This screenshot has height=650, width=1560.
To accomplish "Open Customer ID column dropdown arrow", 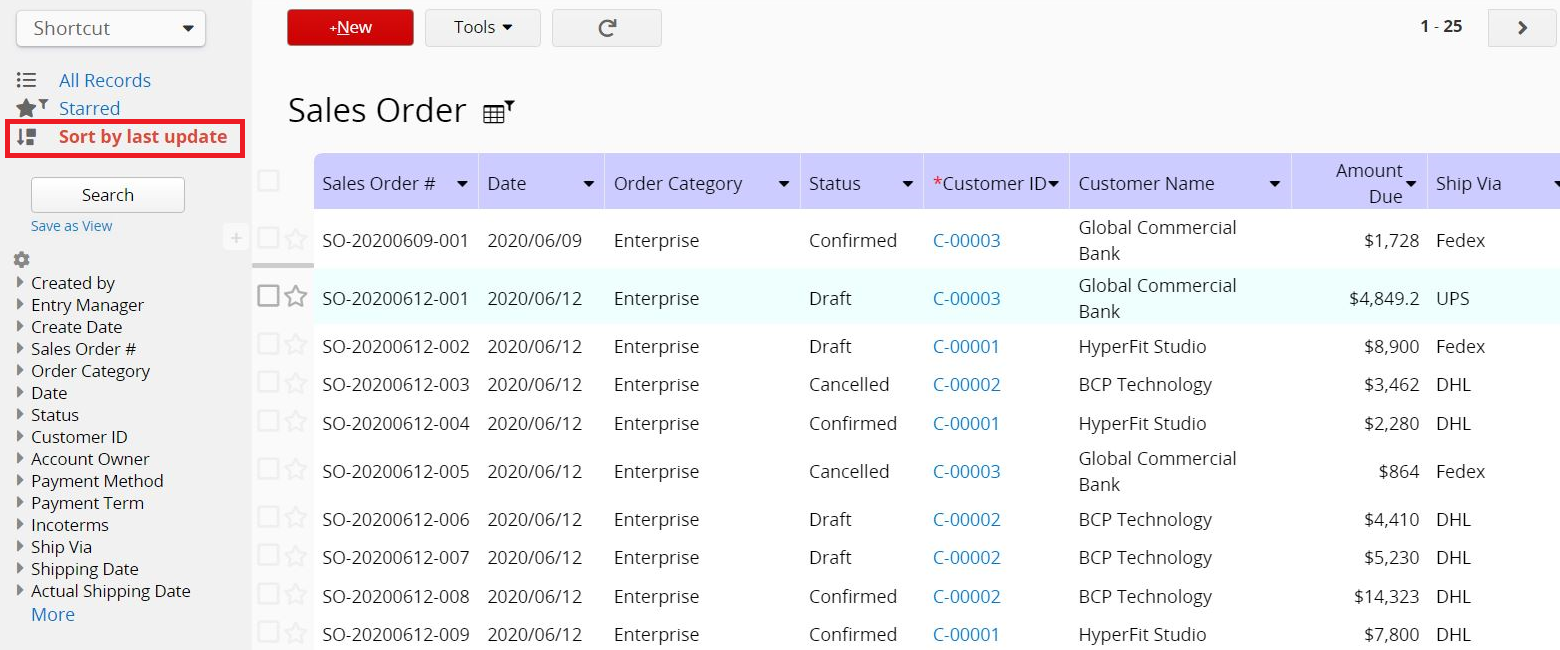I will [x=1054, y=184].
